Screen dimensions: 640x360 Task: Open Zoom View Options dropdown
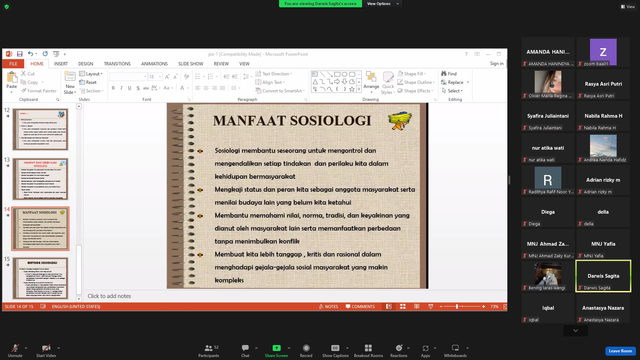382,4
